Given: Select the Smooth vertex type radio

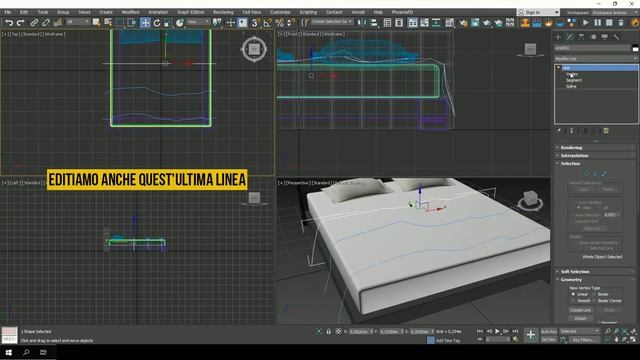Looking at the screenshot, I should pyautogui.click(x=573, y=301).
